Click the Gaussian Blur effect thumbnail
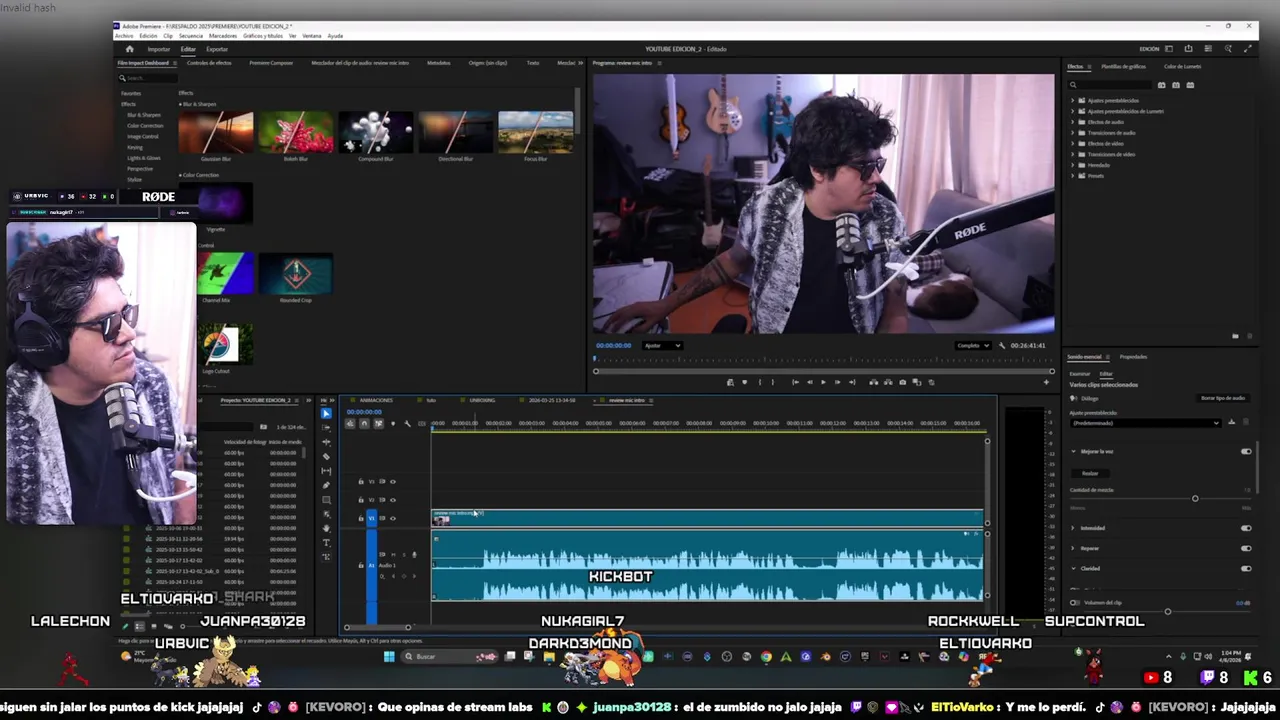The width and height of the screenshot is (1280, 720). [215, 132]
